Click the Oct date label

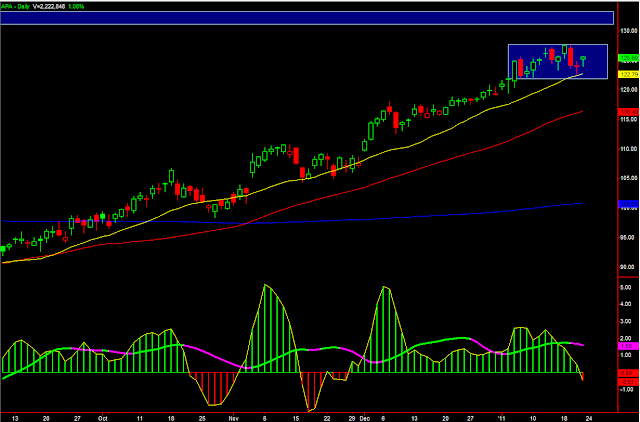pyautogui.click(x=102, y=418)
